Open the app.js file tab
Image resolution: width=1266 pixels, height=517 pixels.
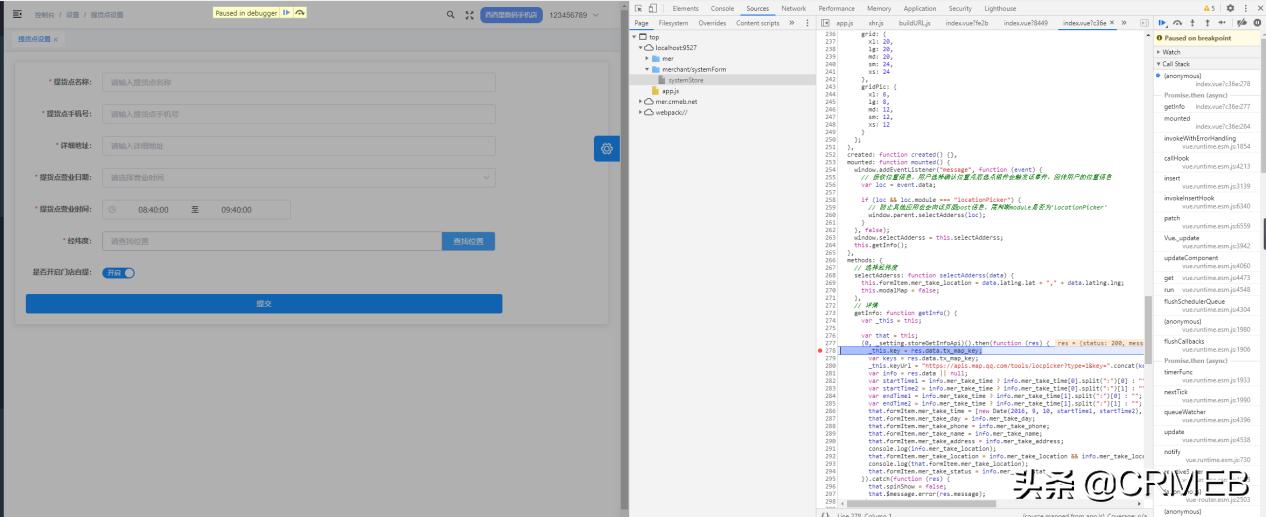844,22
